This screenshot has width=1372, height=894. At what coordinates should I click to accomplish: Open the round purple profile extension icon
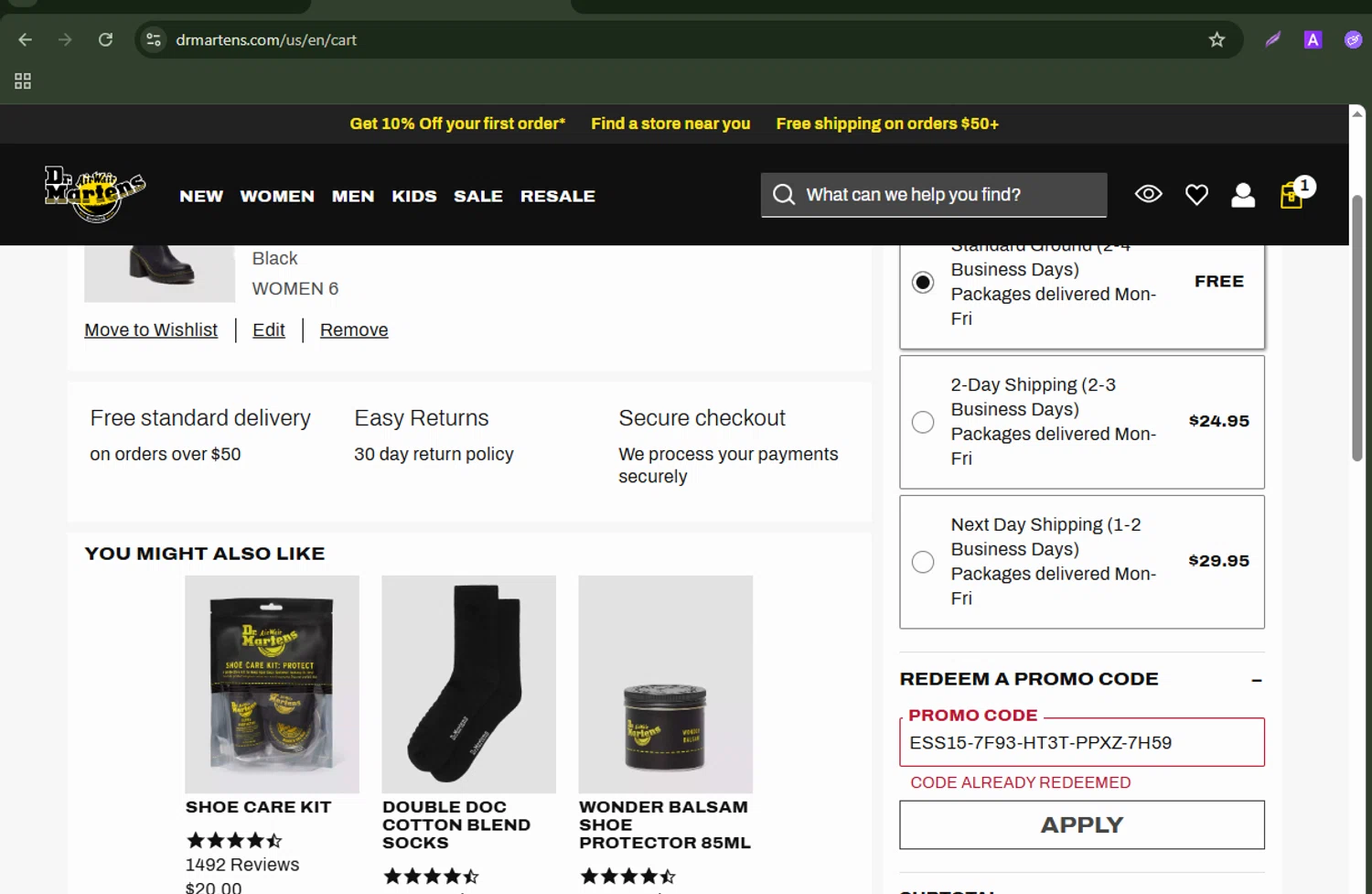click(1353, 39)
